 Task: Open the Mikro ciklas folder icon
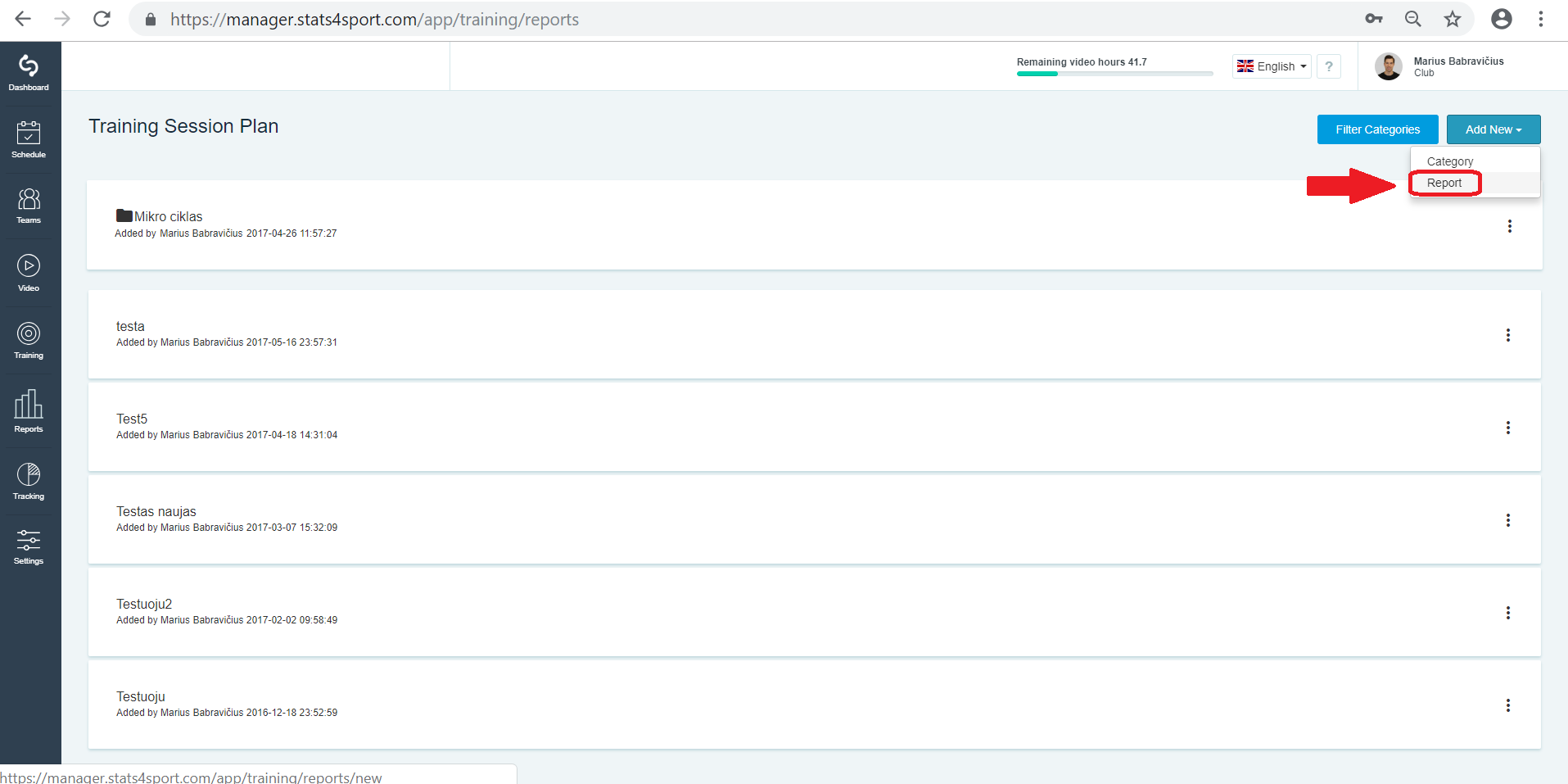coord(124,215)
